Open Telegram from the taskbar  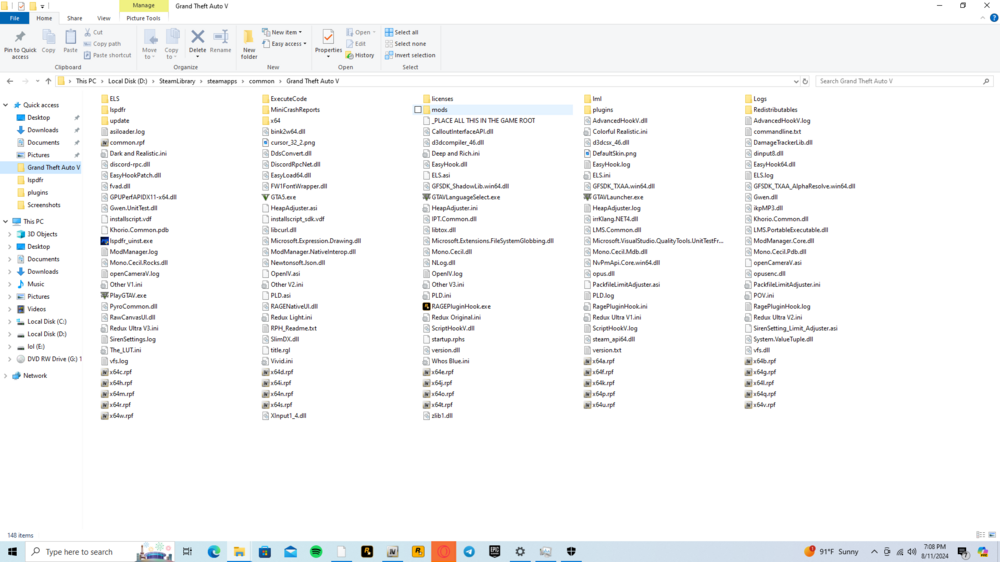[469, 552]
